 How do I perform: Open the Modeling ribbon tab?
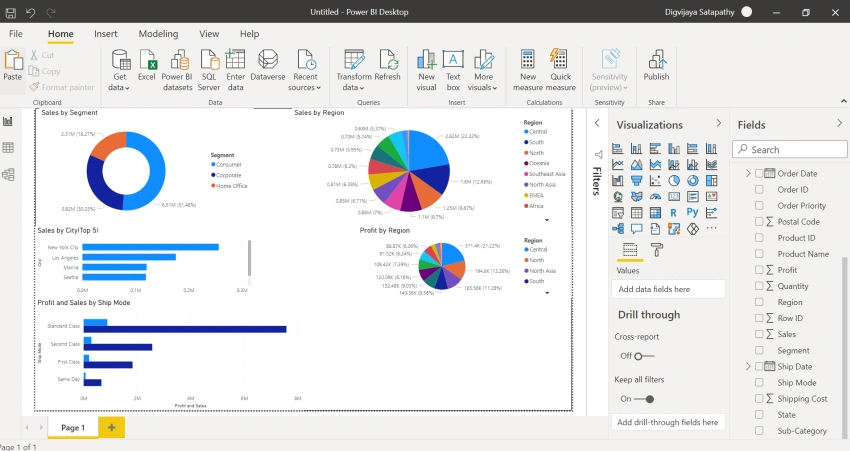tap(158, 34)
